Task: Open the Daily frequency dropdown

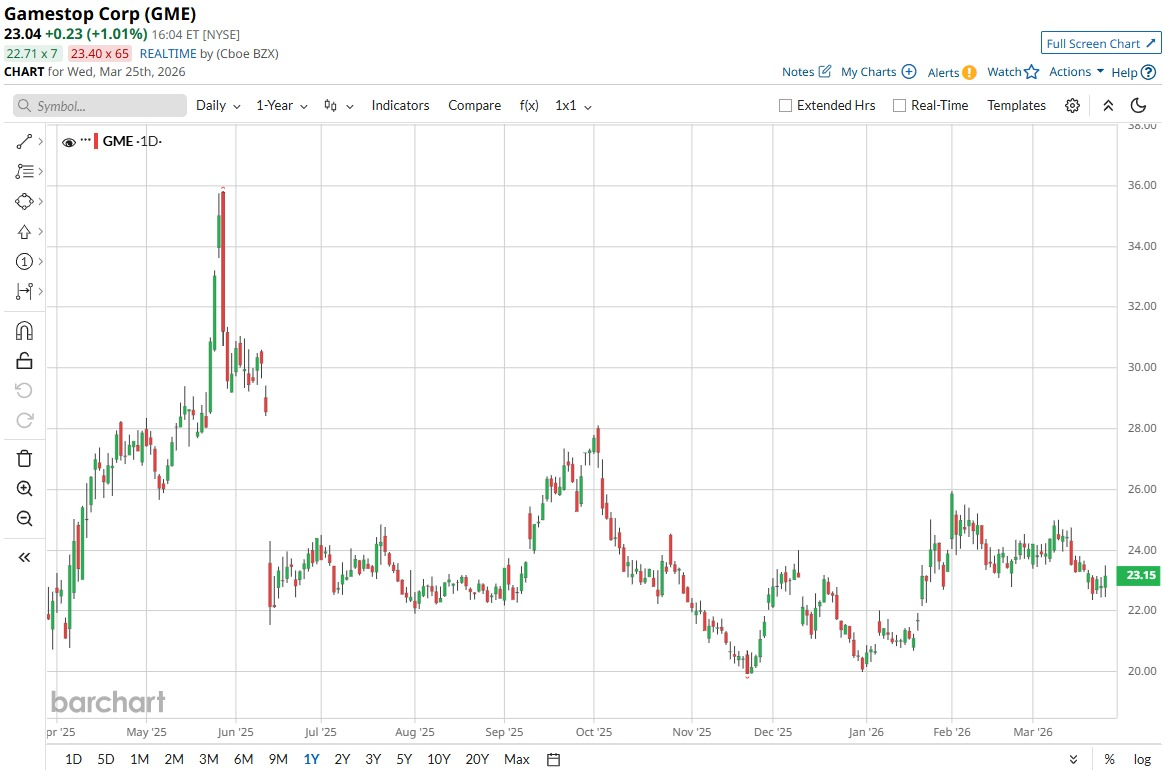Action: [218, 106]
